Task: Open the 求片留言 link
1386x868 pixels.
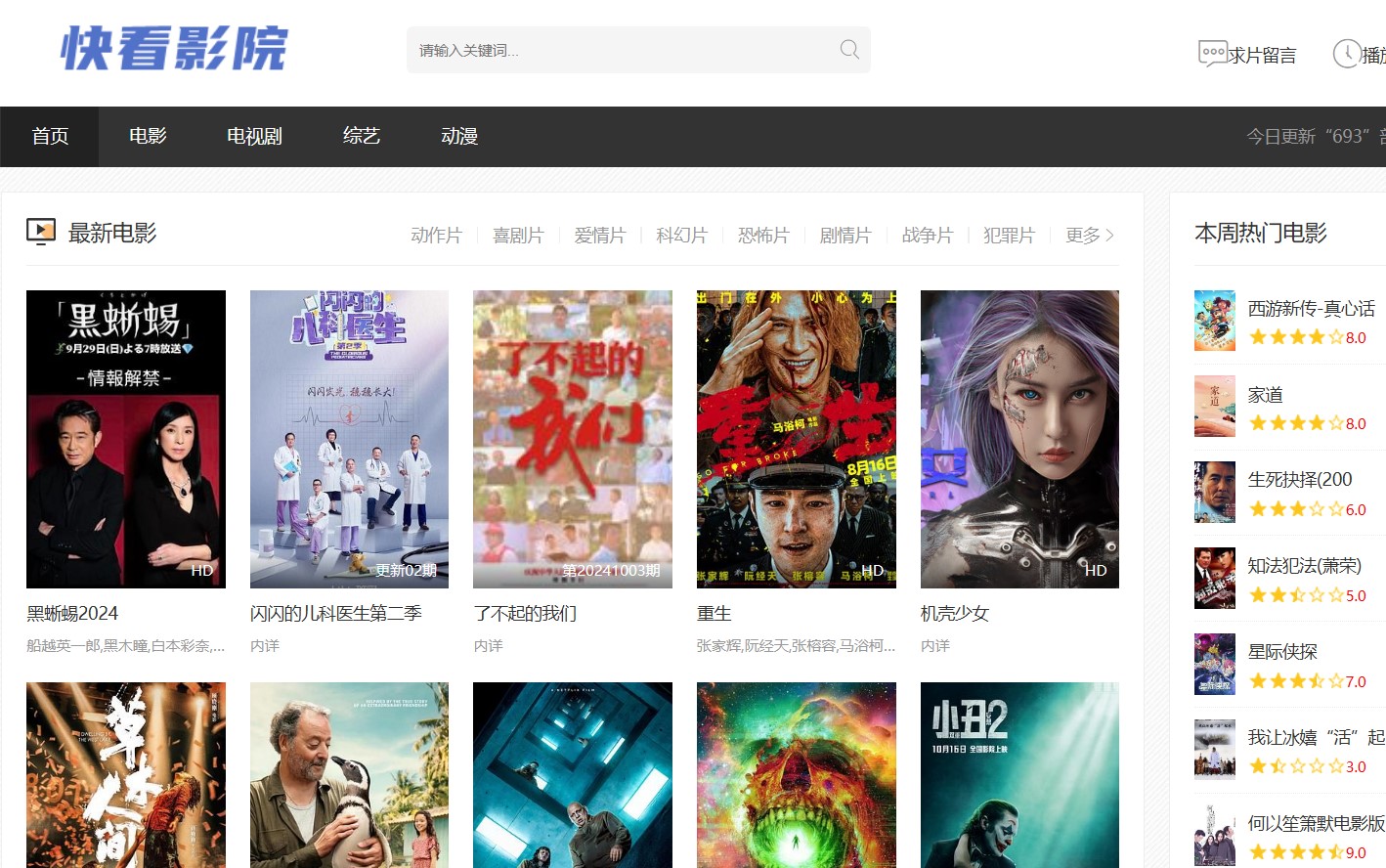Action: tap(1263, 55)
